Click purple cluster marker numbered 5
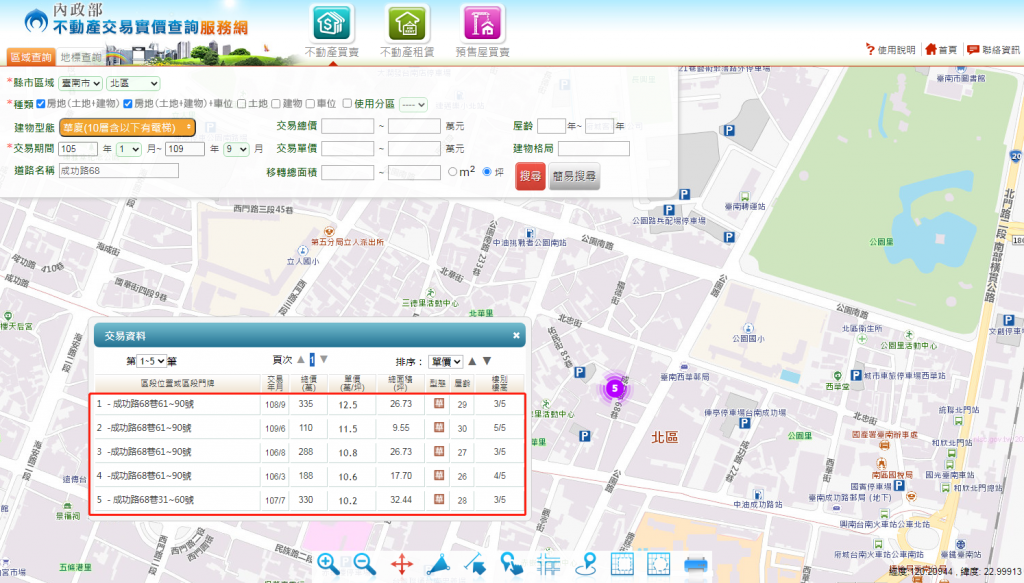Screen dimensions: 1024x583 pyautogui.click(x=615, y=388)
